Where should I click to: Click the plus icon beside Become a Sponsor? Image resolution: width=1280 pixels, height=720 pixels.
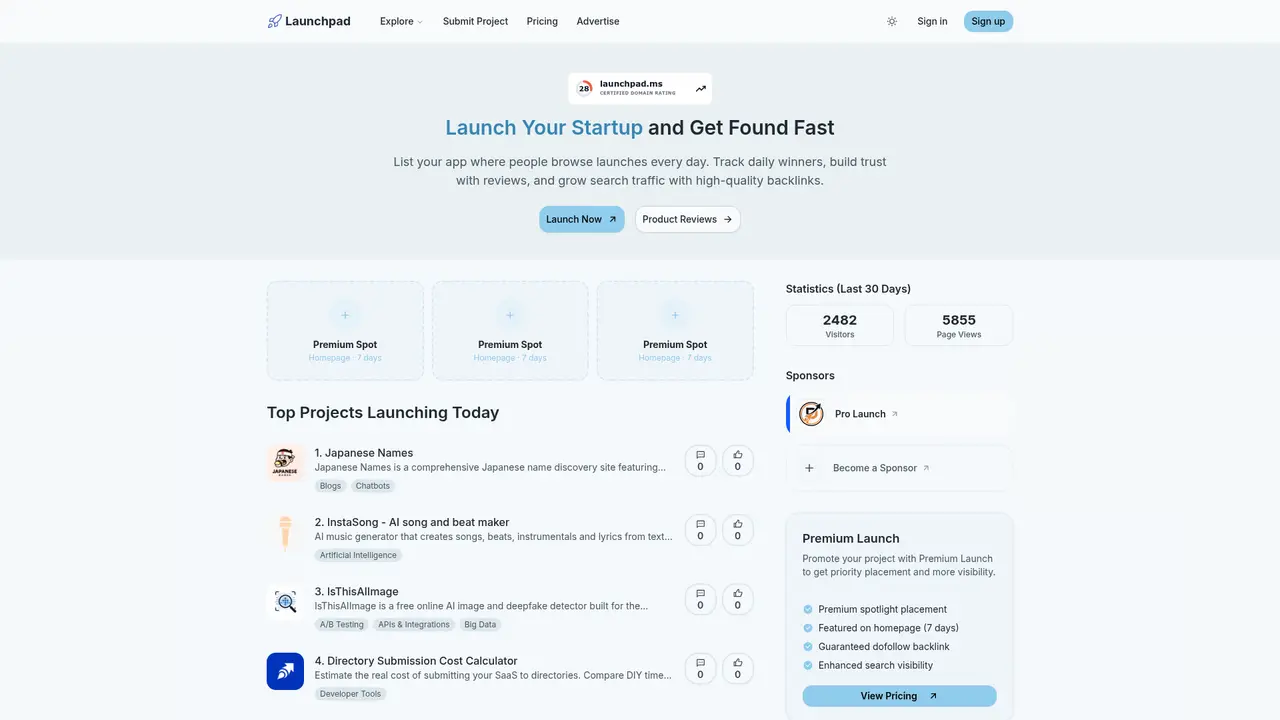click(x=809, y=468)
